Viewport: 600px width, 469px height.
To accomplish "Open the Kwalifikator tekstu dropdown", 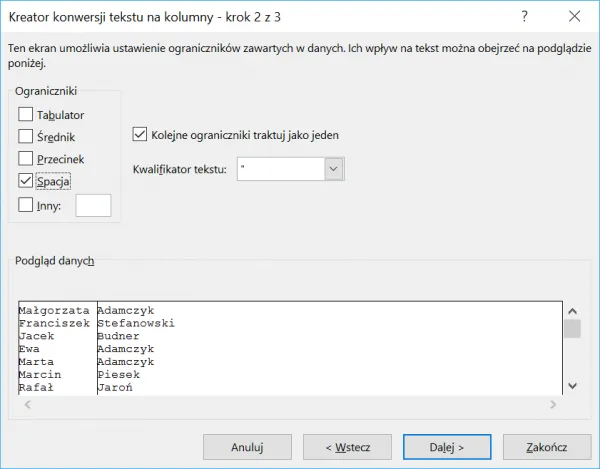I will (x=334, y=169).
